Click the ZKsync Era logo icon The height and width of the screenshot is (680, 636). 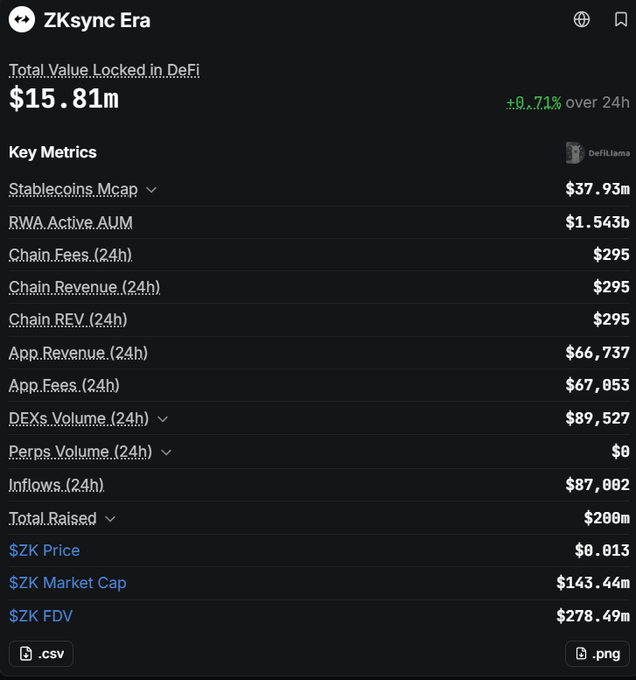pyautogui.click(x=22, y=20)
